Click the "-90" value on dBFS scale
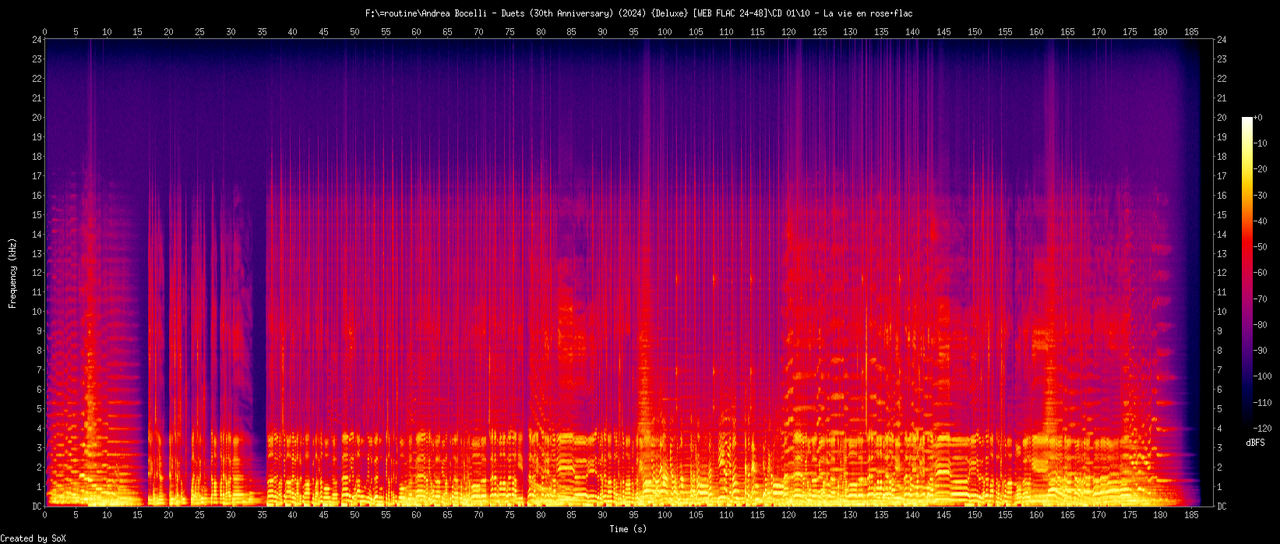This screenshot has width=1280, height=544. [x=1260, y=351]
